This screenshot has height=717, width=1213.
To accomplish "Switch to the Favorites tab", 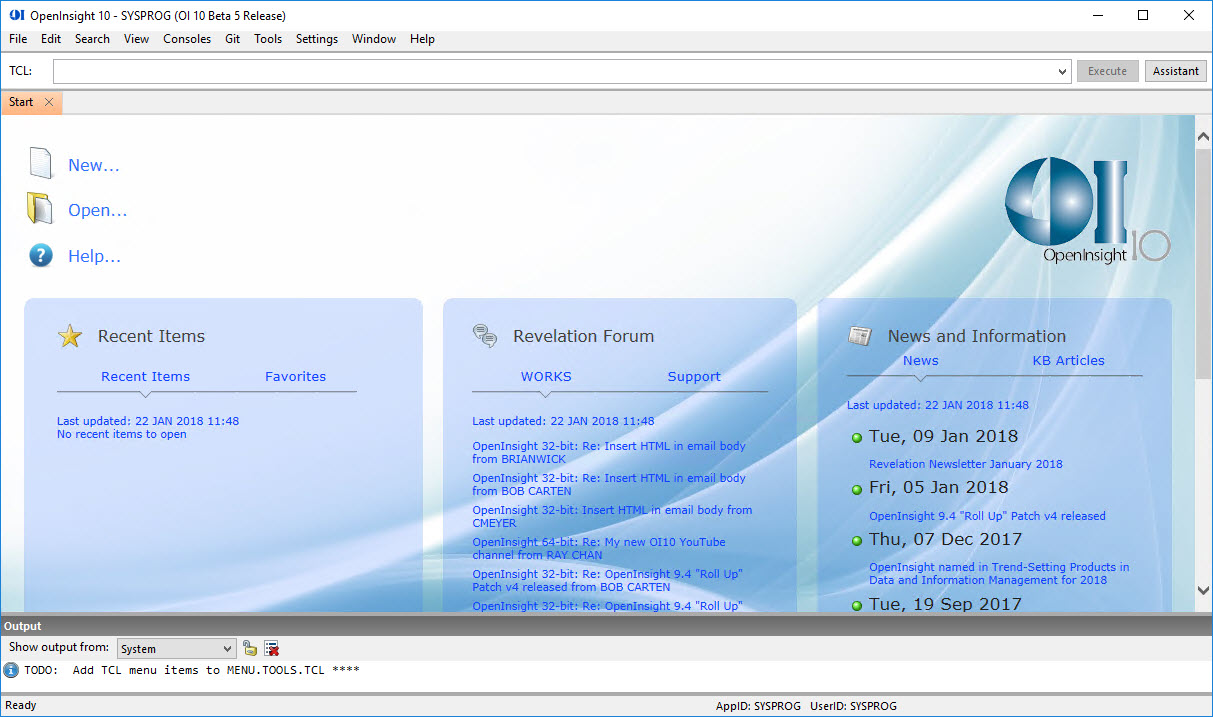I will (295, 377).
